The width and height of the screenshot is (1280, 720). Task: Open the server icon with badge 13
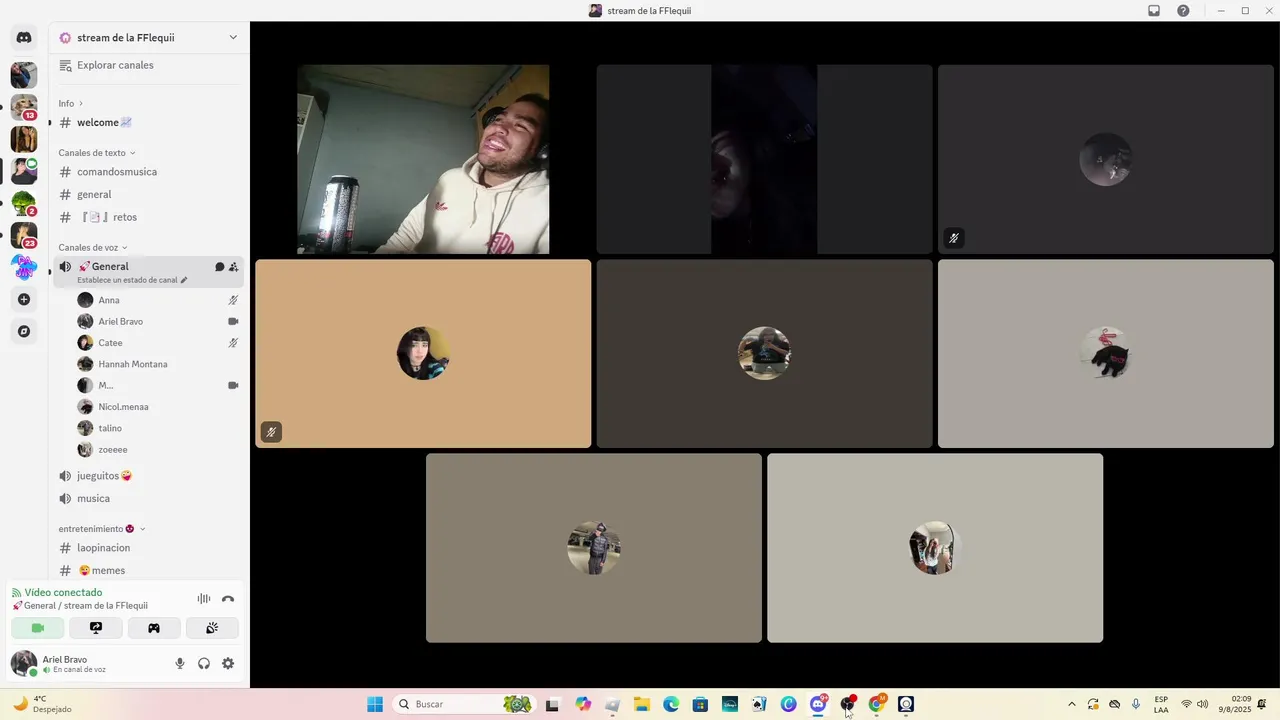click(x=24, y=107)
